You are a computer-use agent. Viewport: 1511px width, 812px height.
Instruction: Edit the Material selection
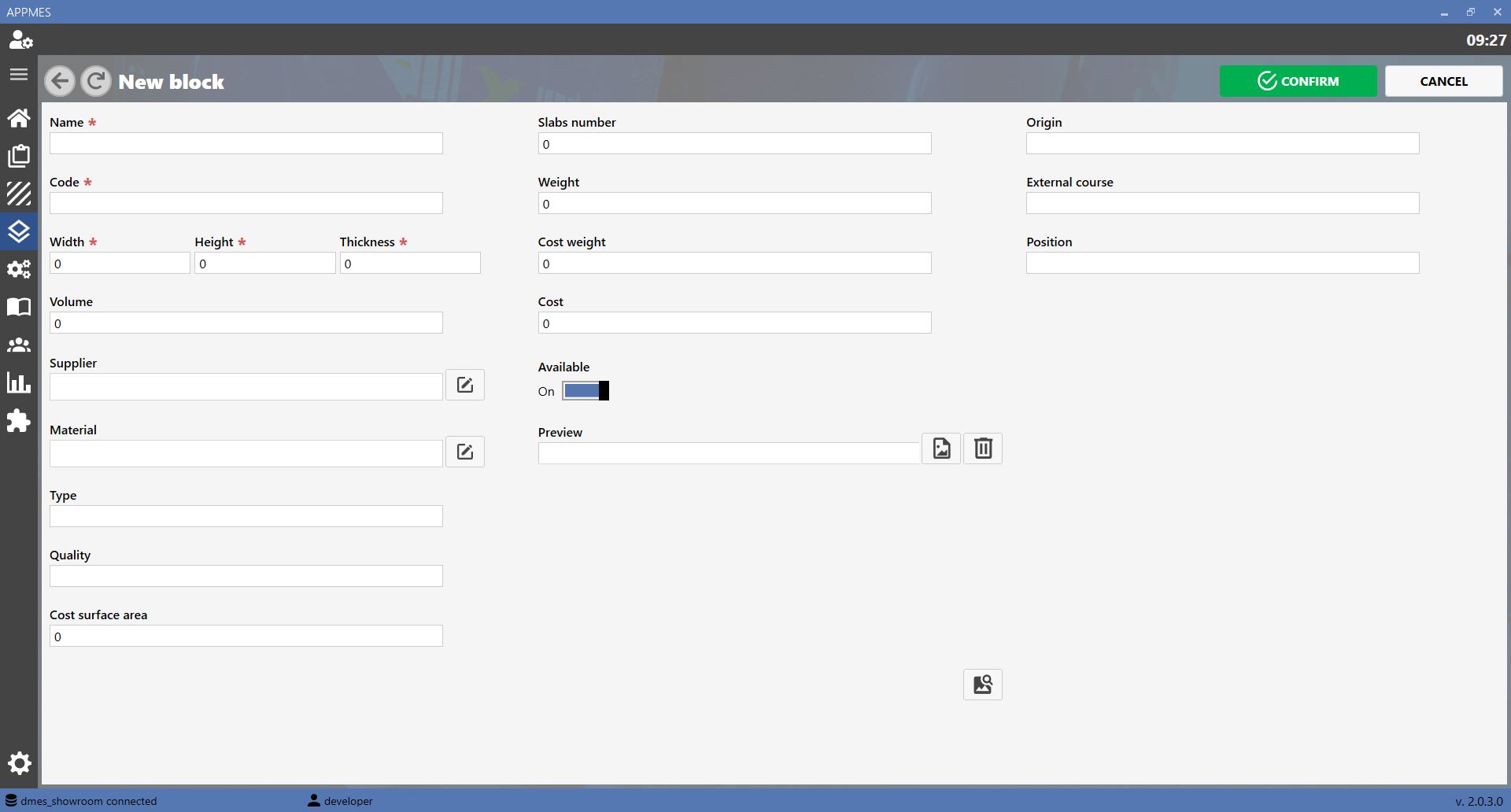click(x=465, y=452)
